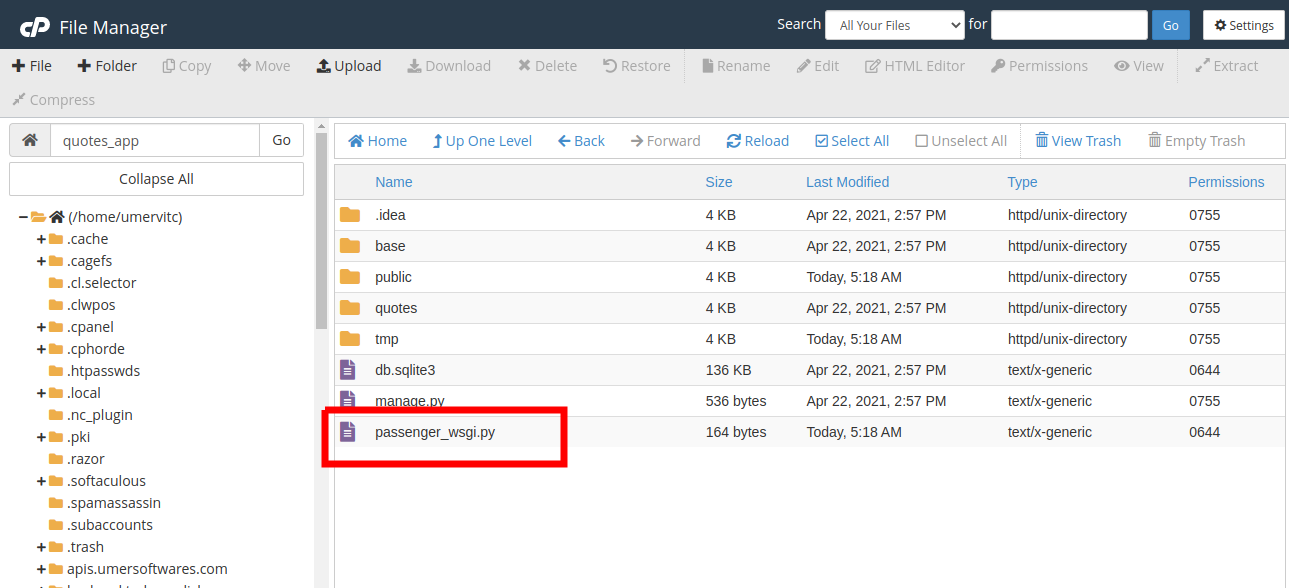The height and width of the screenshot is (588, 1289).
Task: Click Select All checkbox button
Action: (x=851, y=141)
